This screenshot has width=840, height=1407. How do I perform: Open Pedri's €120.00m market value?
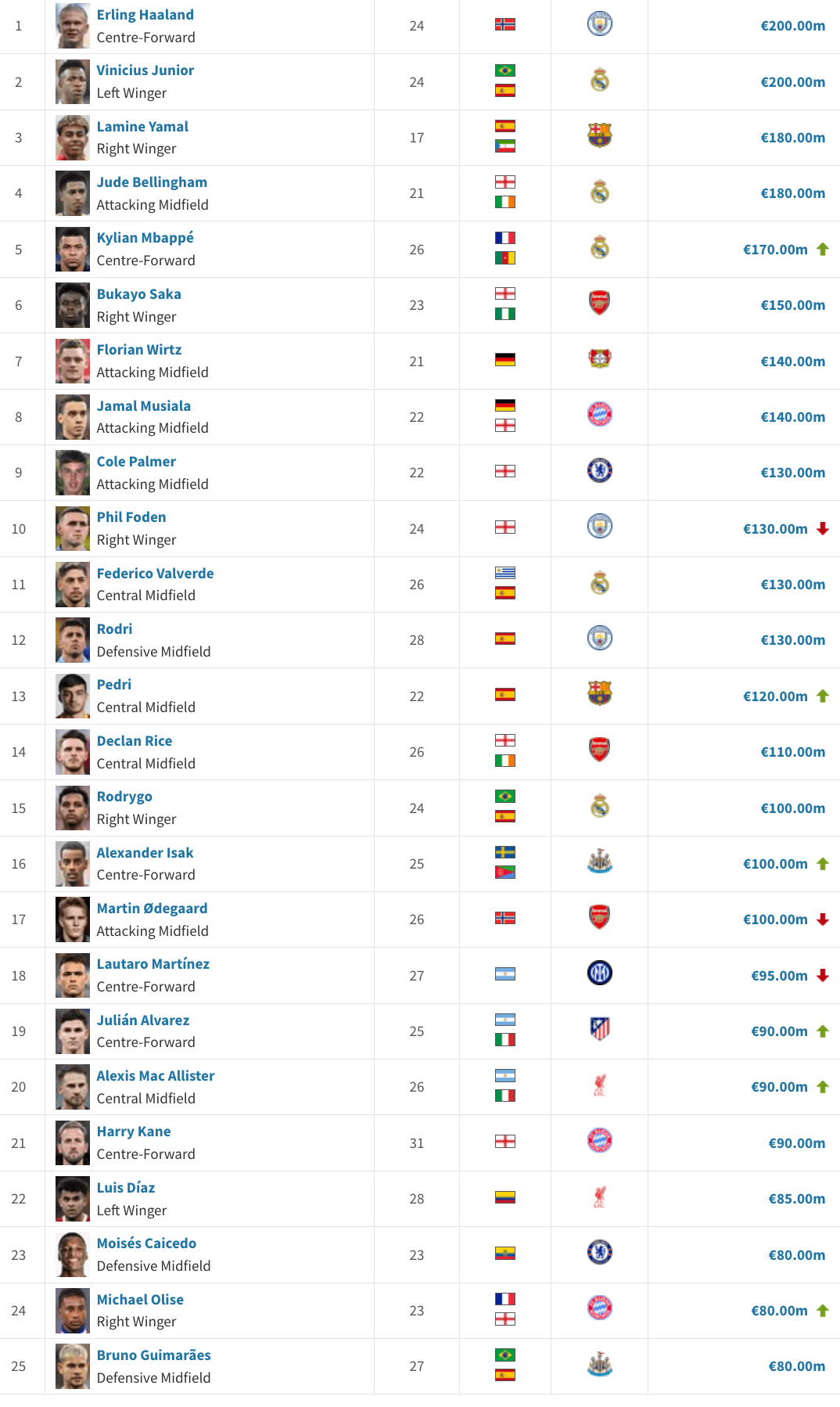[x=775, y=696]
